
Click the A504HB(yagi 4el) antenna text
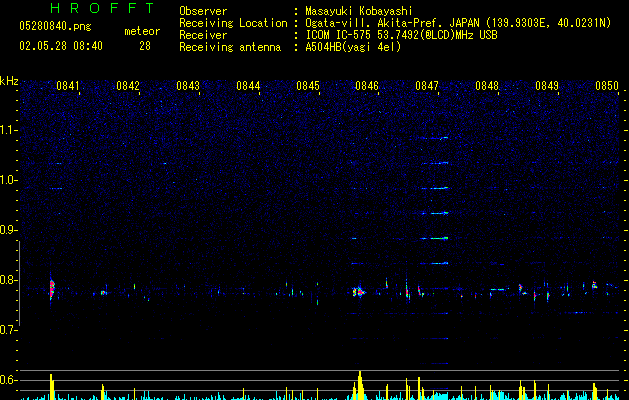coord(353,47)
